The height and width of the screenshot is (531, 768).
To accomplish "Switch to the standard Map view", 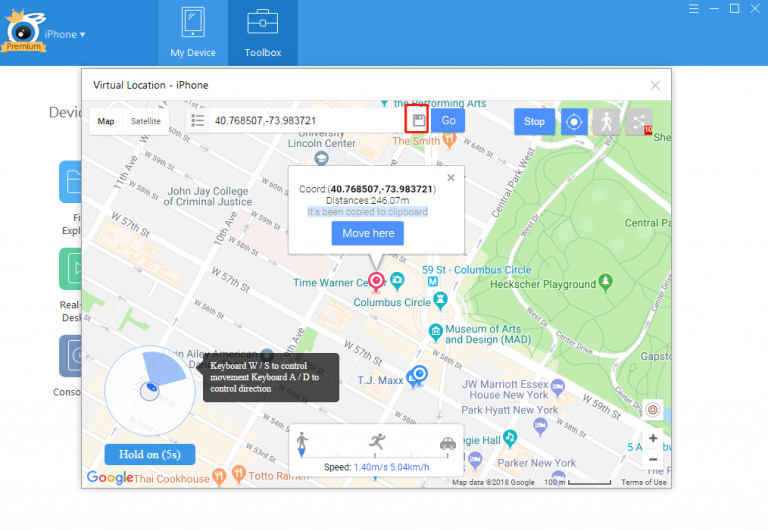I will tap(106, 121).
